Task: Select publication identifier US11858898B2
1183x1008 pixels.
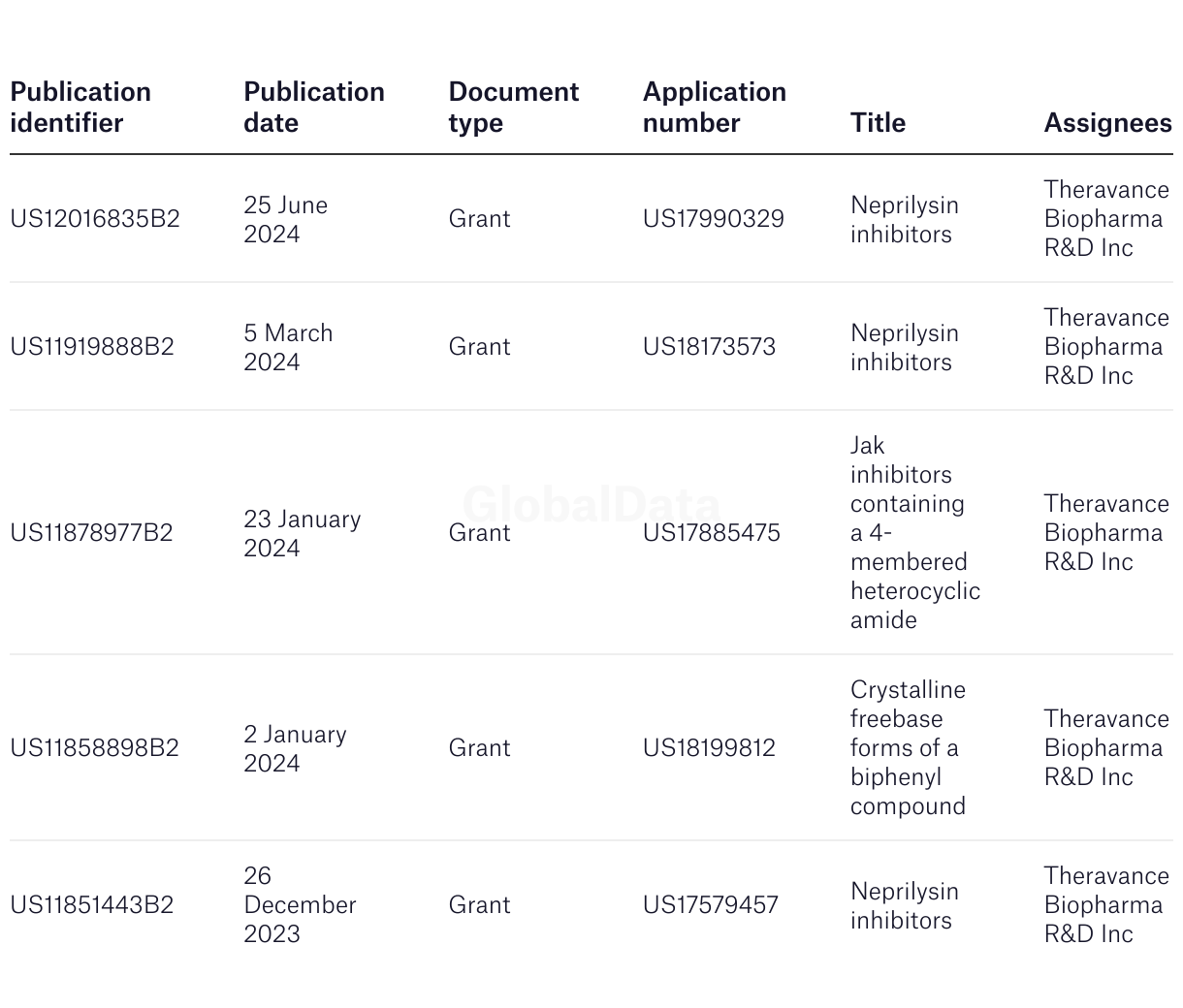Action: (x=94, y=748)
